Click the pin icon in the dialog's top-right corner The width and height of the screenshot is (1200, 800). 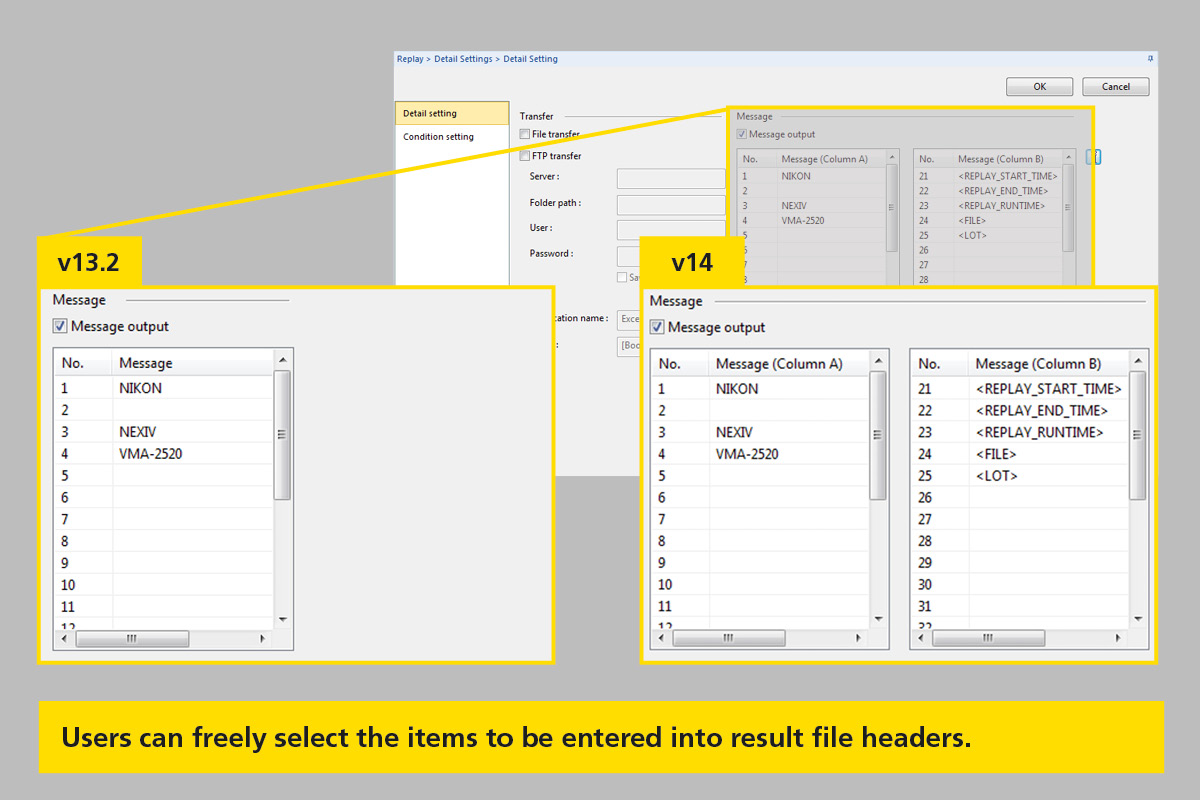point(1150,59)
